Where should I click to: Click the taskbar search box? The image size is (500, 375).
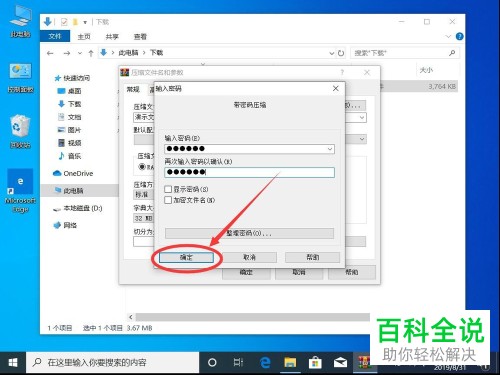click(x=113, y=363)
